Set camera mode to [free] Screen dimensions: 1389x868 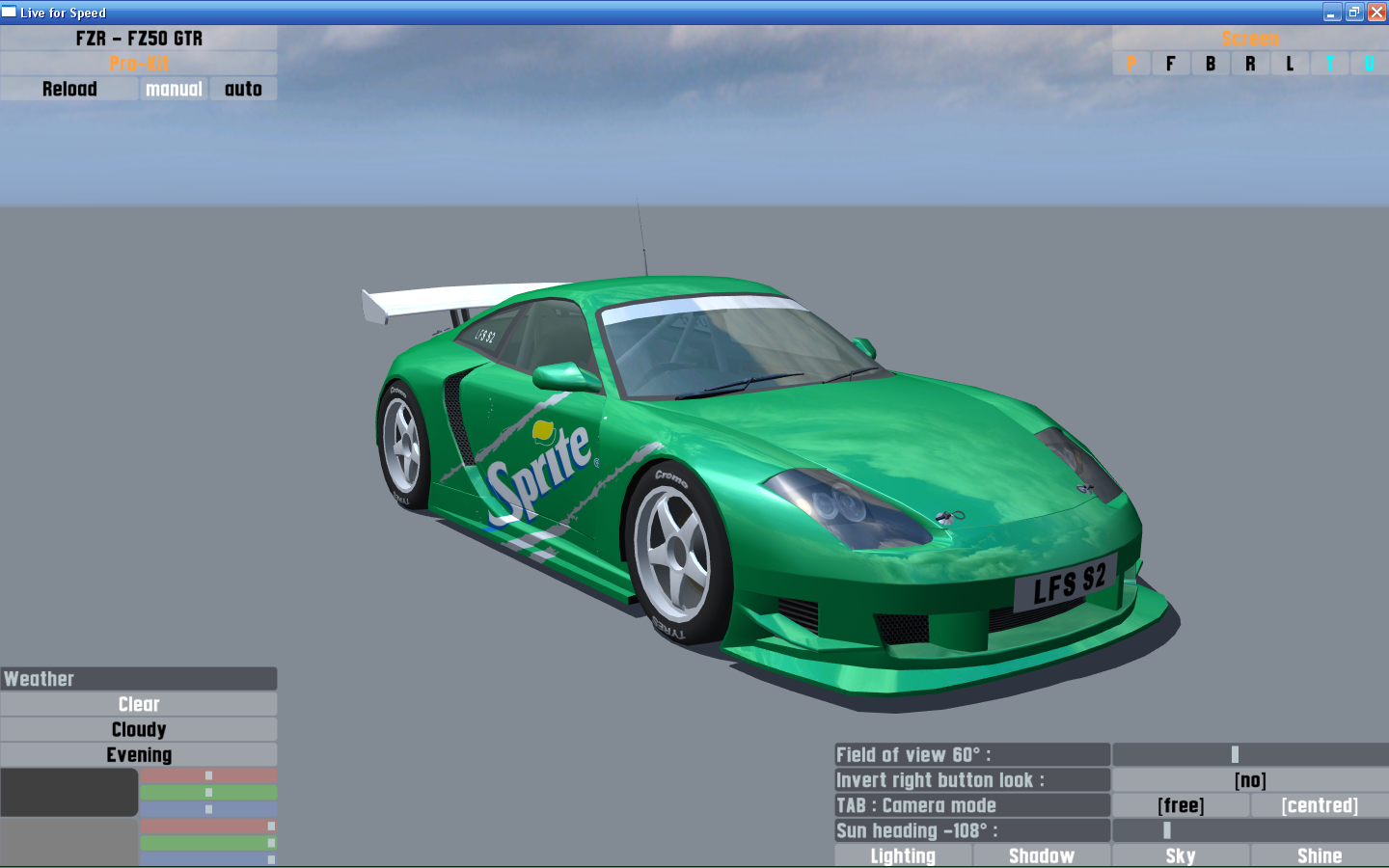click(1181, 804)
